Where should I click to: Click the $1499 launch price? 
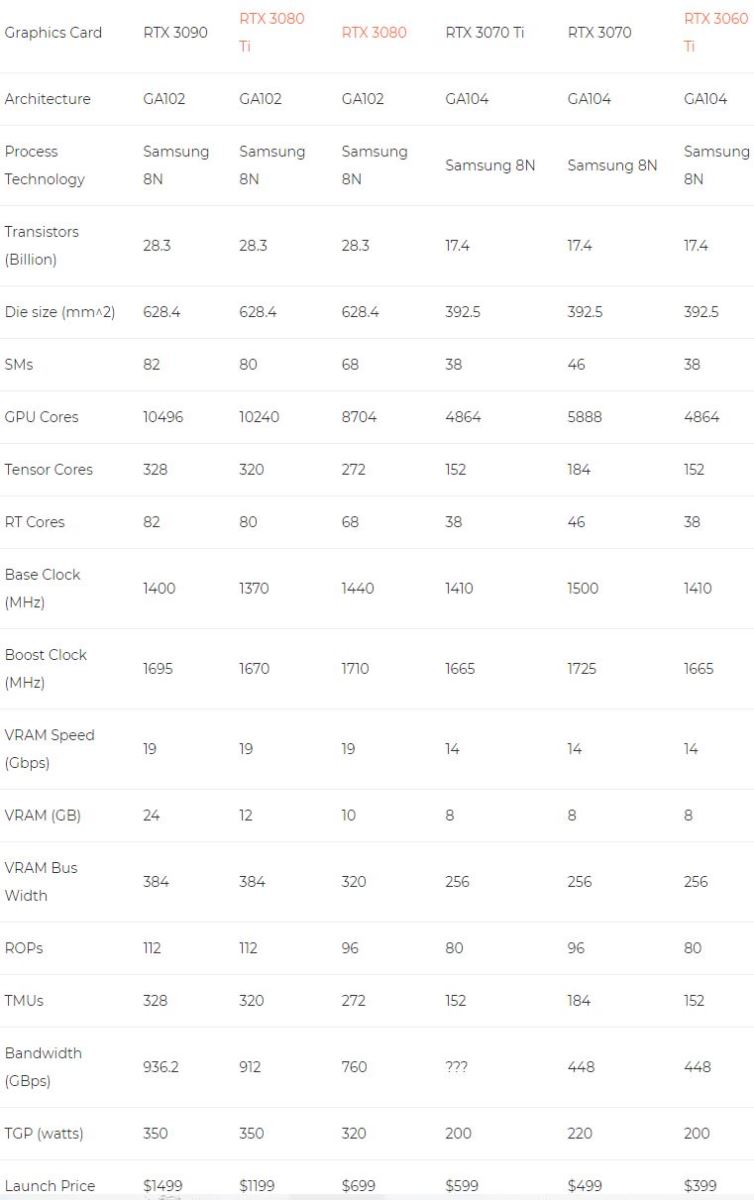click(x=163, y=1186)
